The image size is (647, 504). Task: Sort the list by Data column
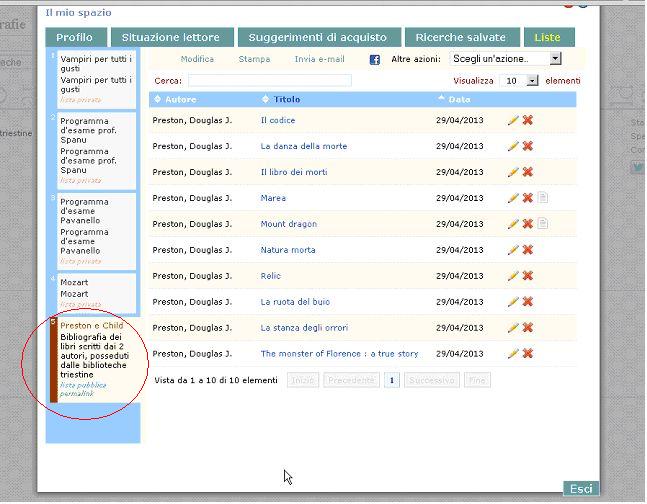coord(459,100)
